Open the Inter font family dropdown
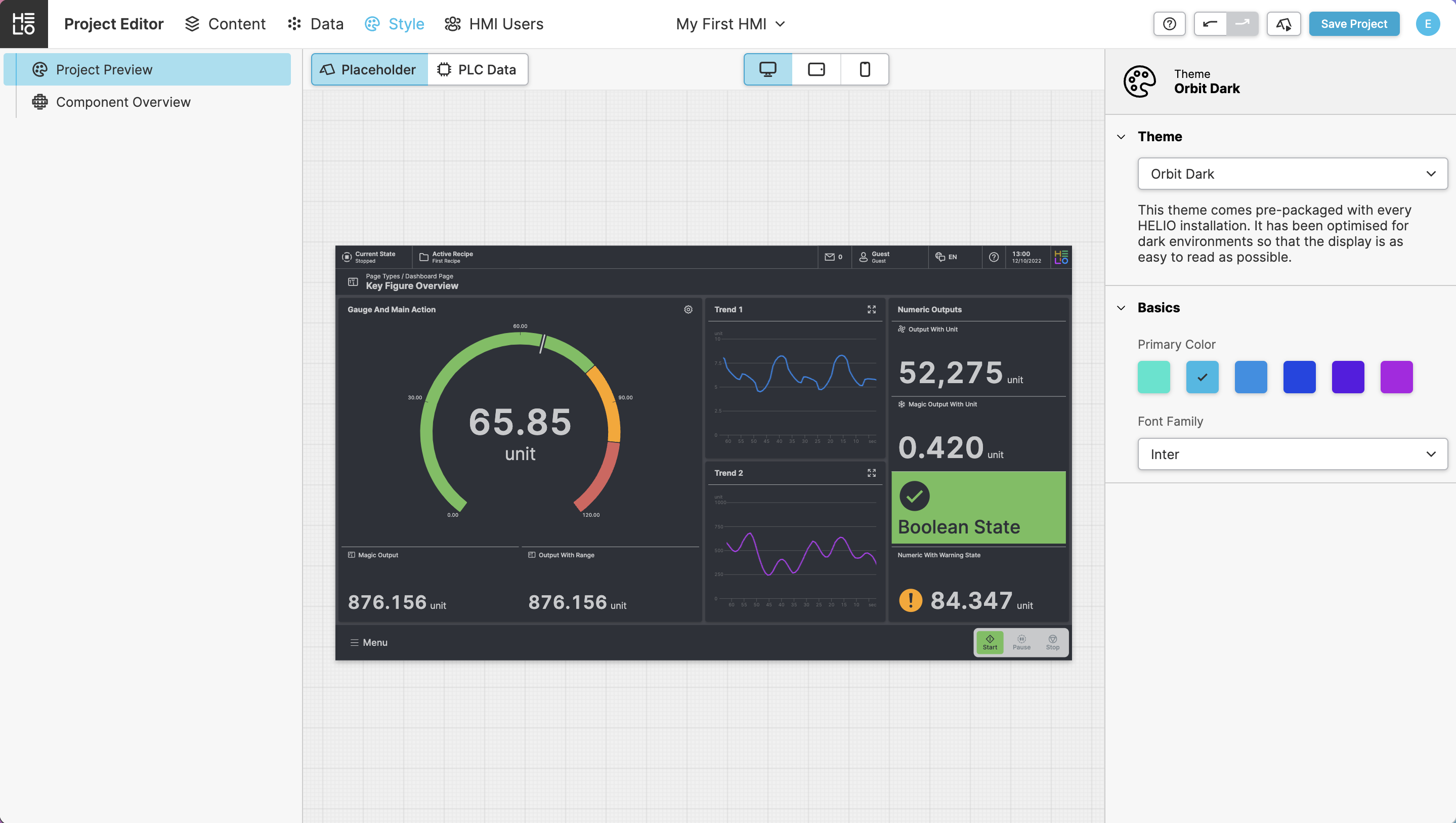The image size is (1456, 823). (1292, 454)
